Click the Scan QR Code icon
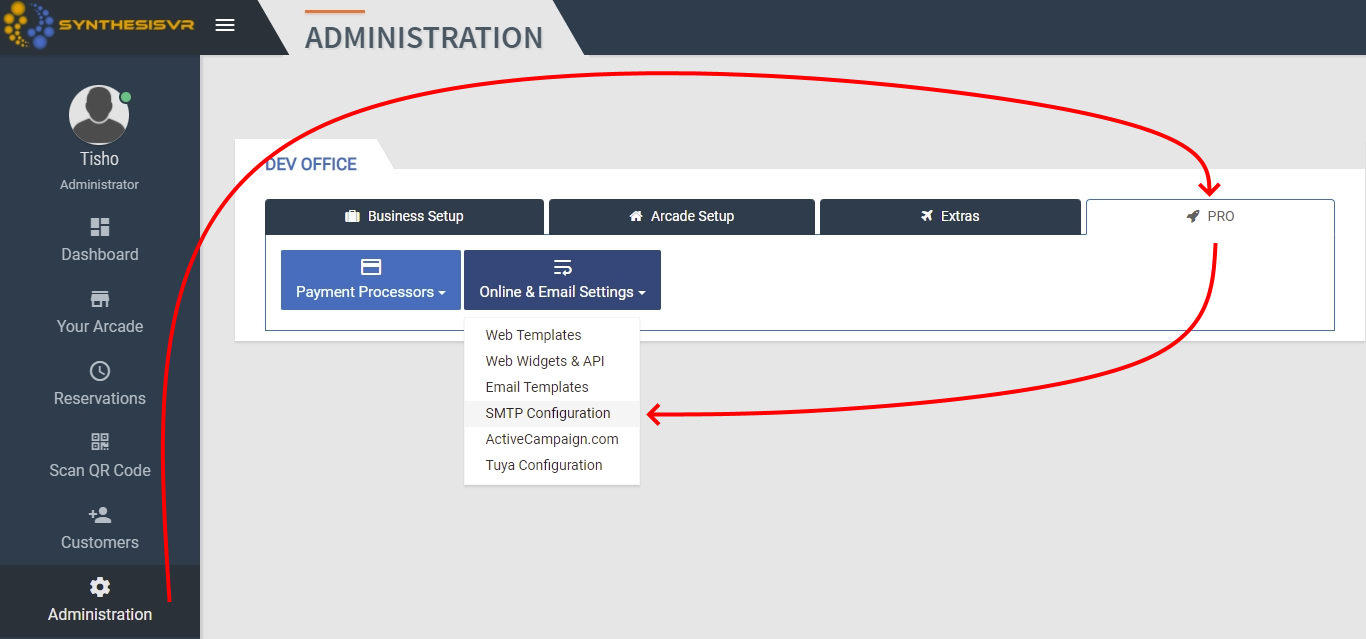Image resolution: width=1366 pixels, height=639 pixels. 100,443
